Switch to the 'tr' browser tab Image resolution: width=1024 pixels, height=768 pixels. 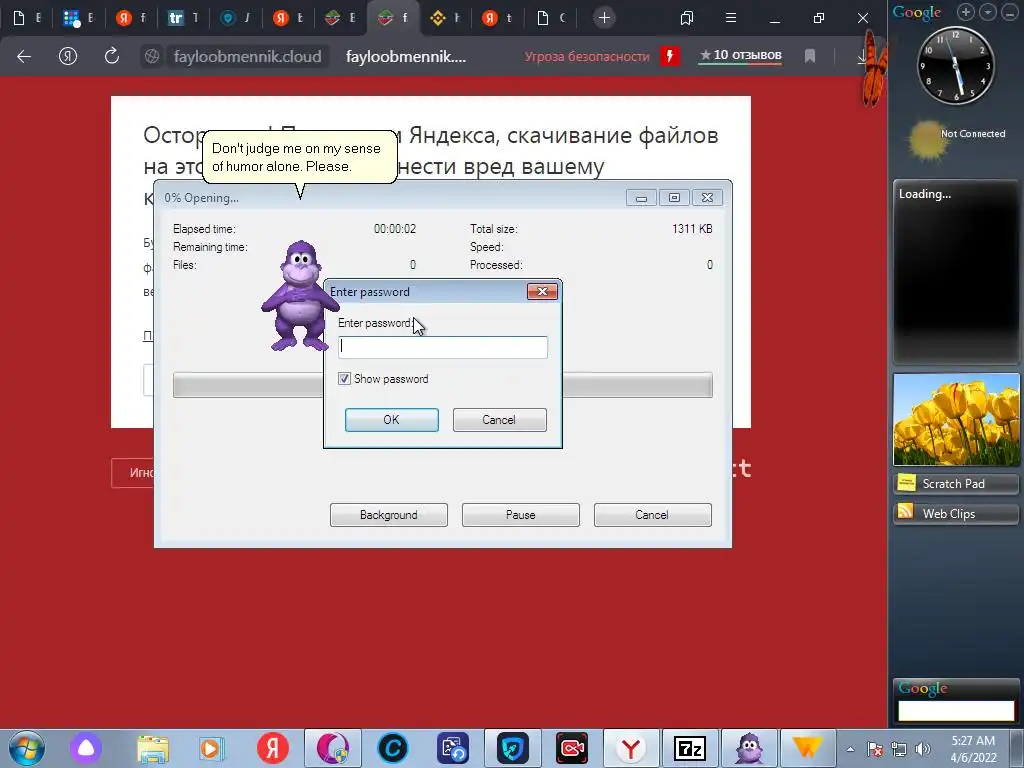[x=182, y=18]
